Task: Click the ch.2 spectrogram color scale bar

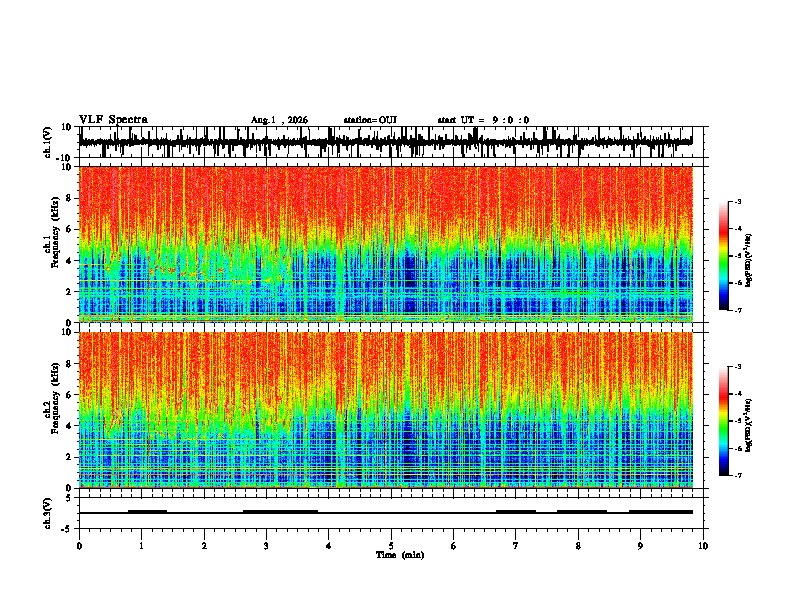Action: tap(723, 421)
